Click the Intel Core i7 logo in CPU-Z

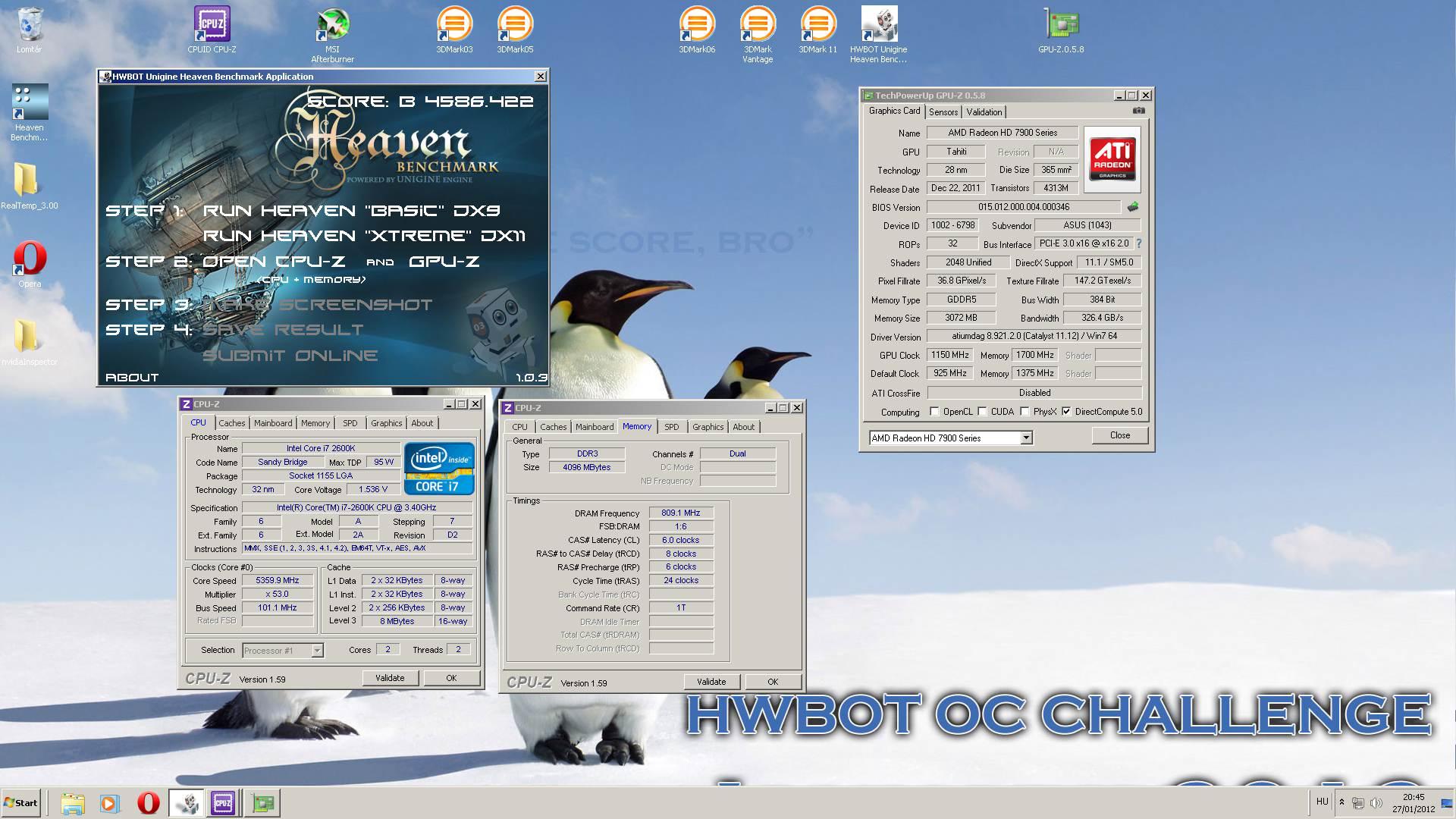pos(440,468)
